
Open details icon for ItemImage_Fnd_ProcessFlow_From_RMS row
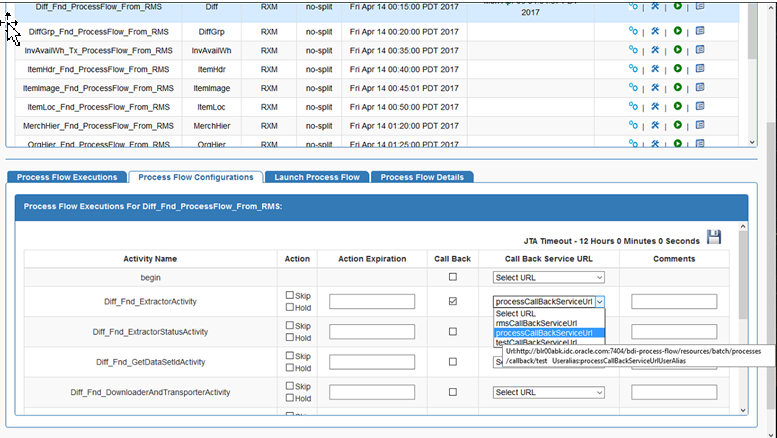pyautogui.click(x=700, y=87)
